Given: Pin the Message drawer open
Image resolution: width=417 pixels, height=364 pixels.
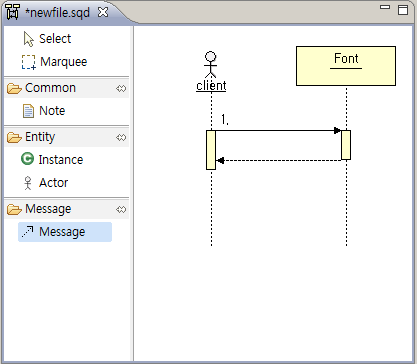Looking at the screenshot, I should [121, 209].
